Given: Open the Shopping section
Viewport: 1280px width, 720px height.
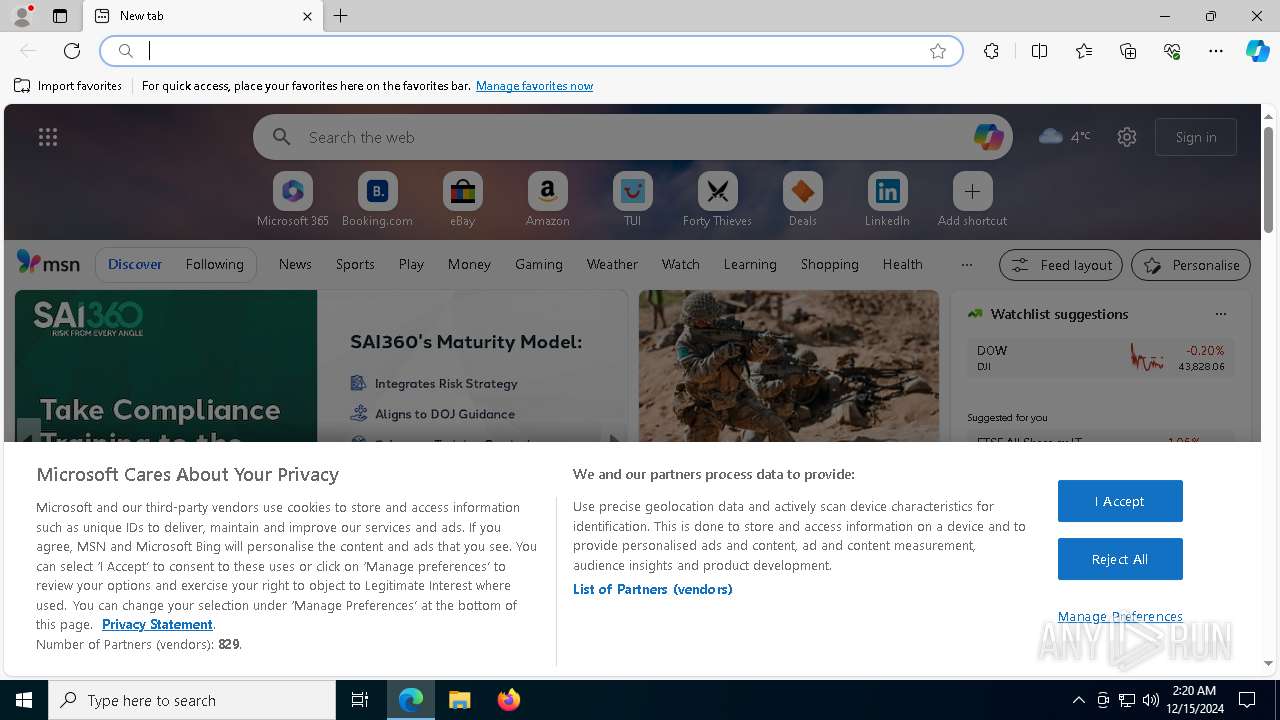Looking at the screenshot, I should click(x=829, y=264).
